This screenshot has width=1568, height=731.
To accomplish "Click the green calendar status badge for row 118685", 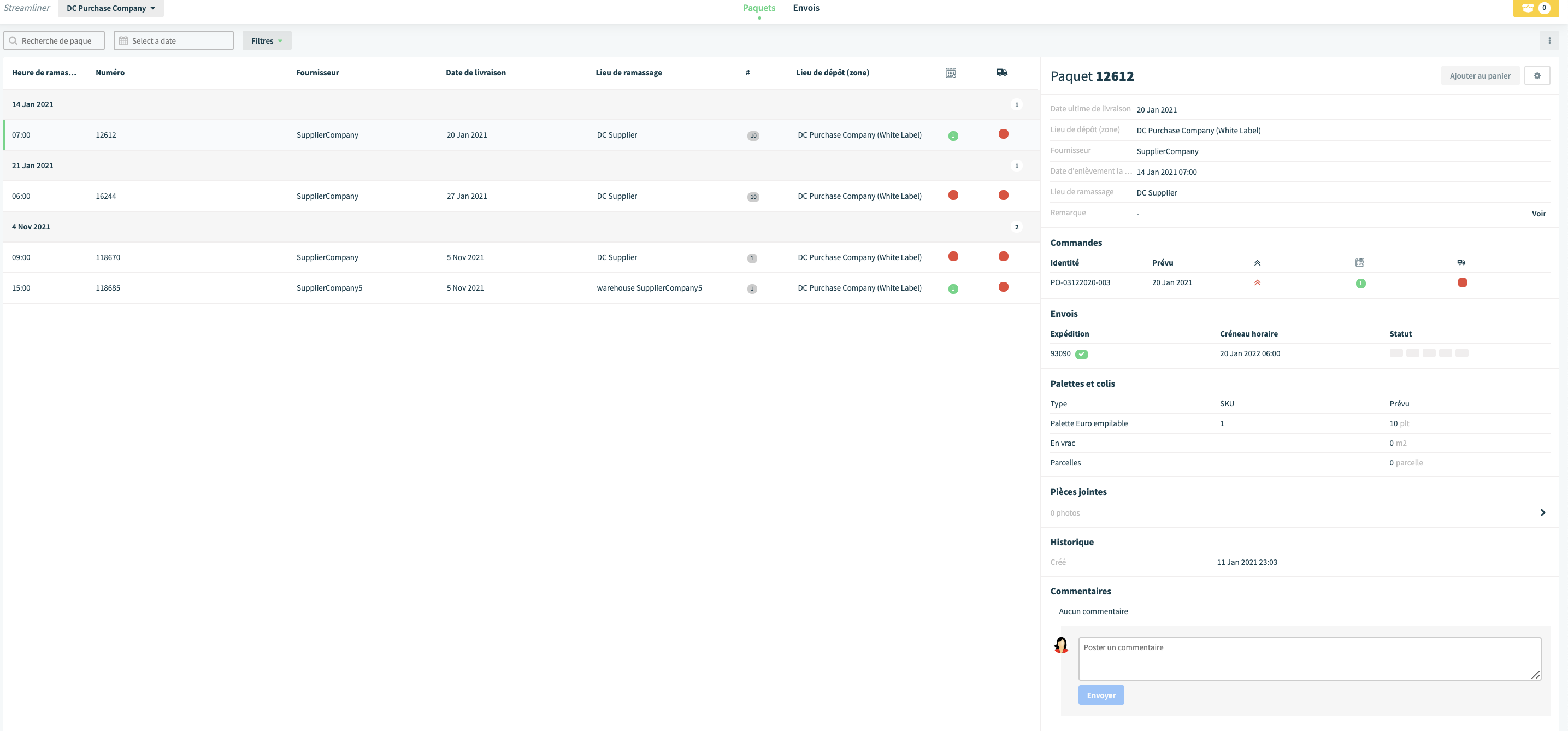I will coord(953,288).
